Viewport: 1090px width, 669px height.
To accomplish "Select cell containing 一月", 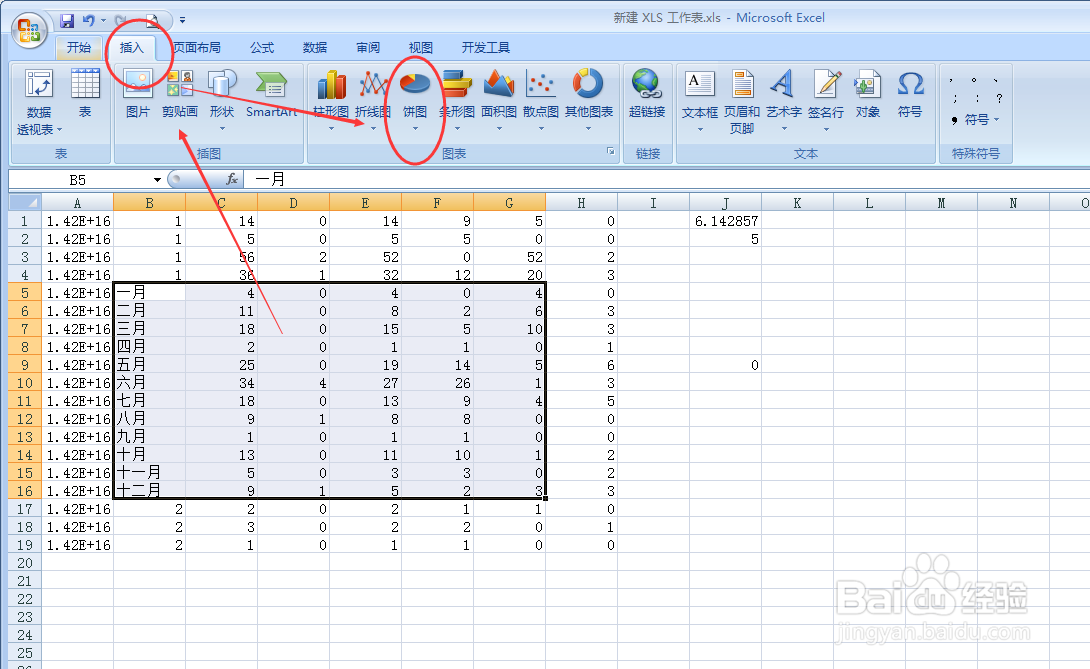I will tap(149, 293).
